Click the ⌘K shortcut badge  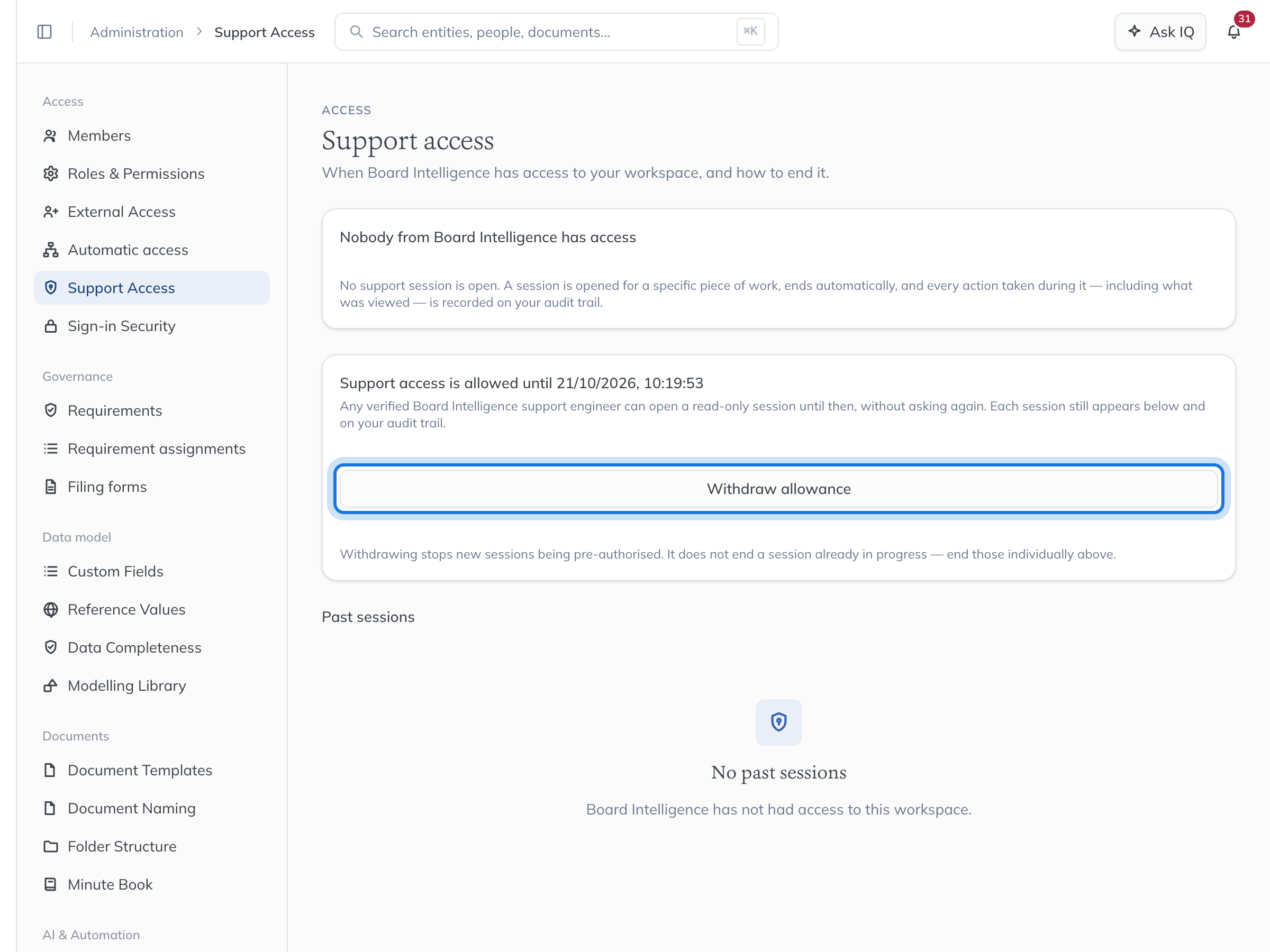point(750,32)
